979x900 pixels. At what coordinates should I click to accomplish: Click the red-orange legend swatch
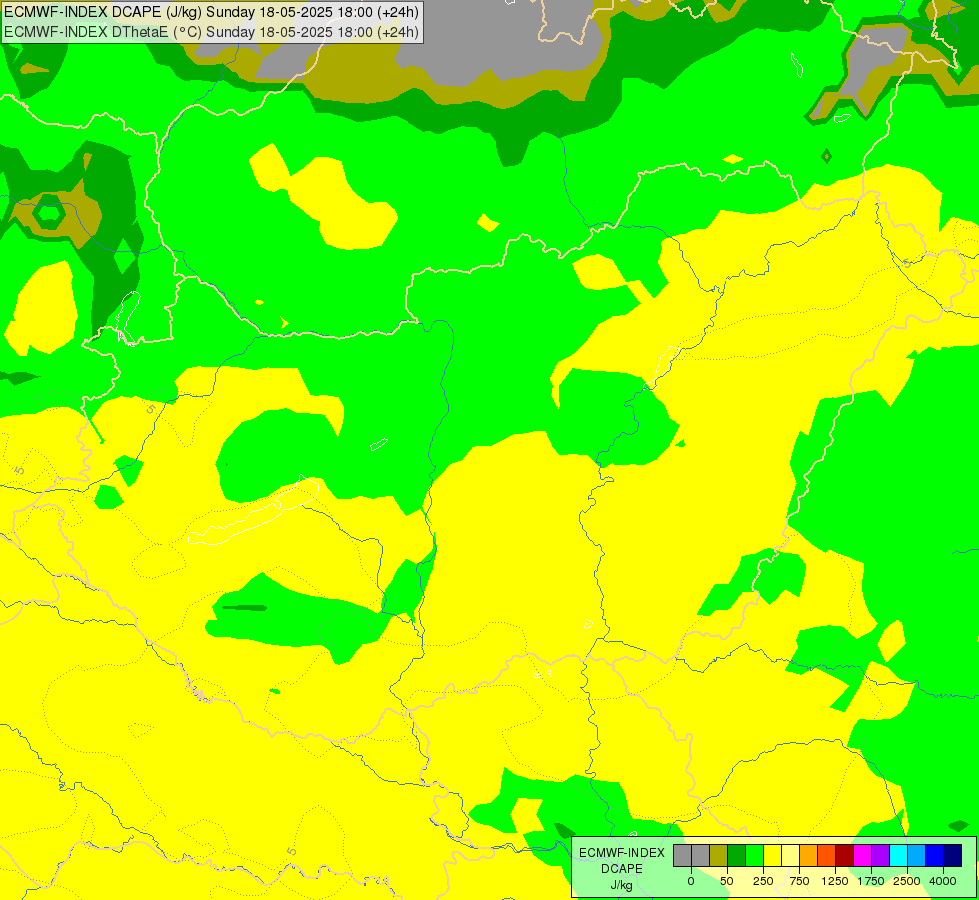click(826, 856)
